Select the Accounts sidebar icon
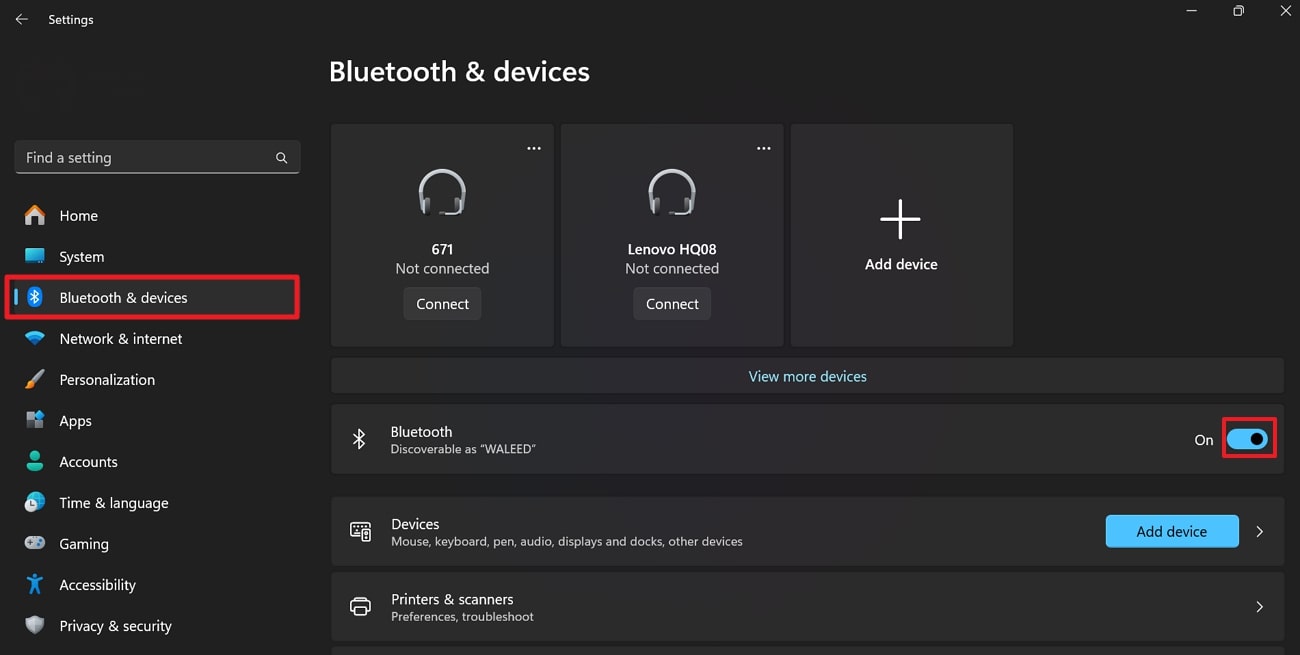Screen dimensions: 1300x655 click(x=34, y=461)
